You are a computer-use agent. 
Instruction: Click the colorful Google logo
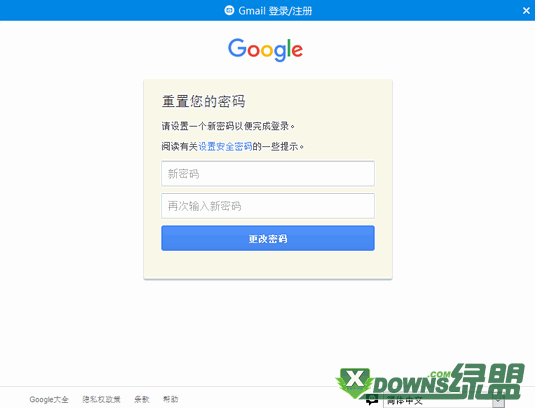point(265,50)
